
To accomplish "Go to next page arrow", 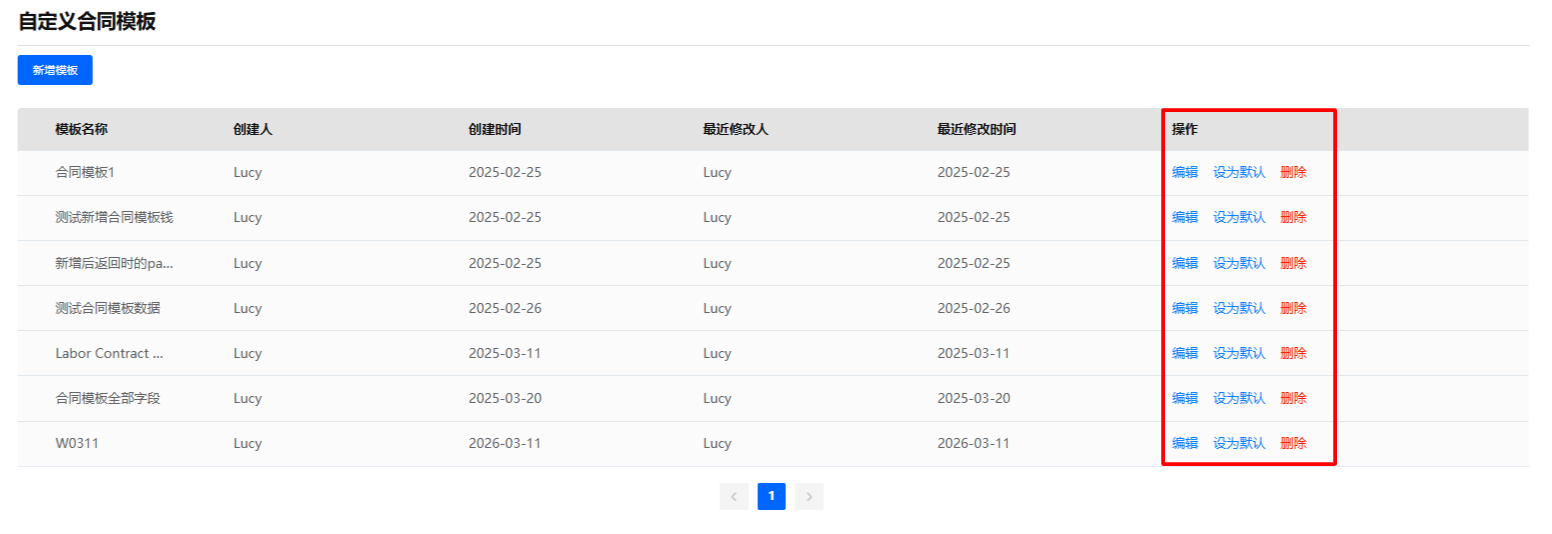I will tap(809, 496).
